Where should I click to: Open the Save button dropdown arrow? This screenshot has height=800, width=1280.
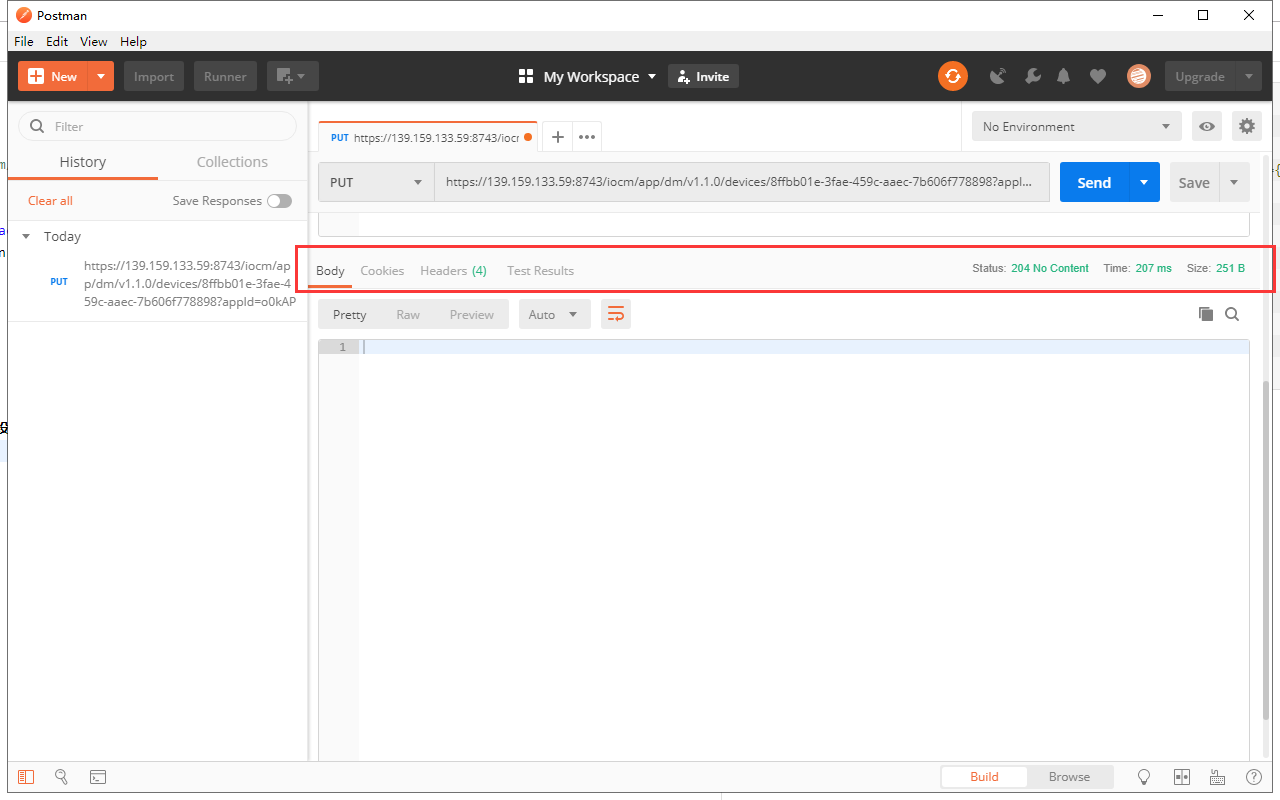tap(1234, 182)
